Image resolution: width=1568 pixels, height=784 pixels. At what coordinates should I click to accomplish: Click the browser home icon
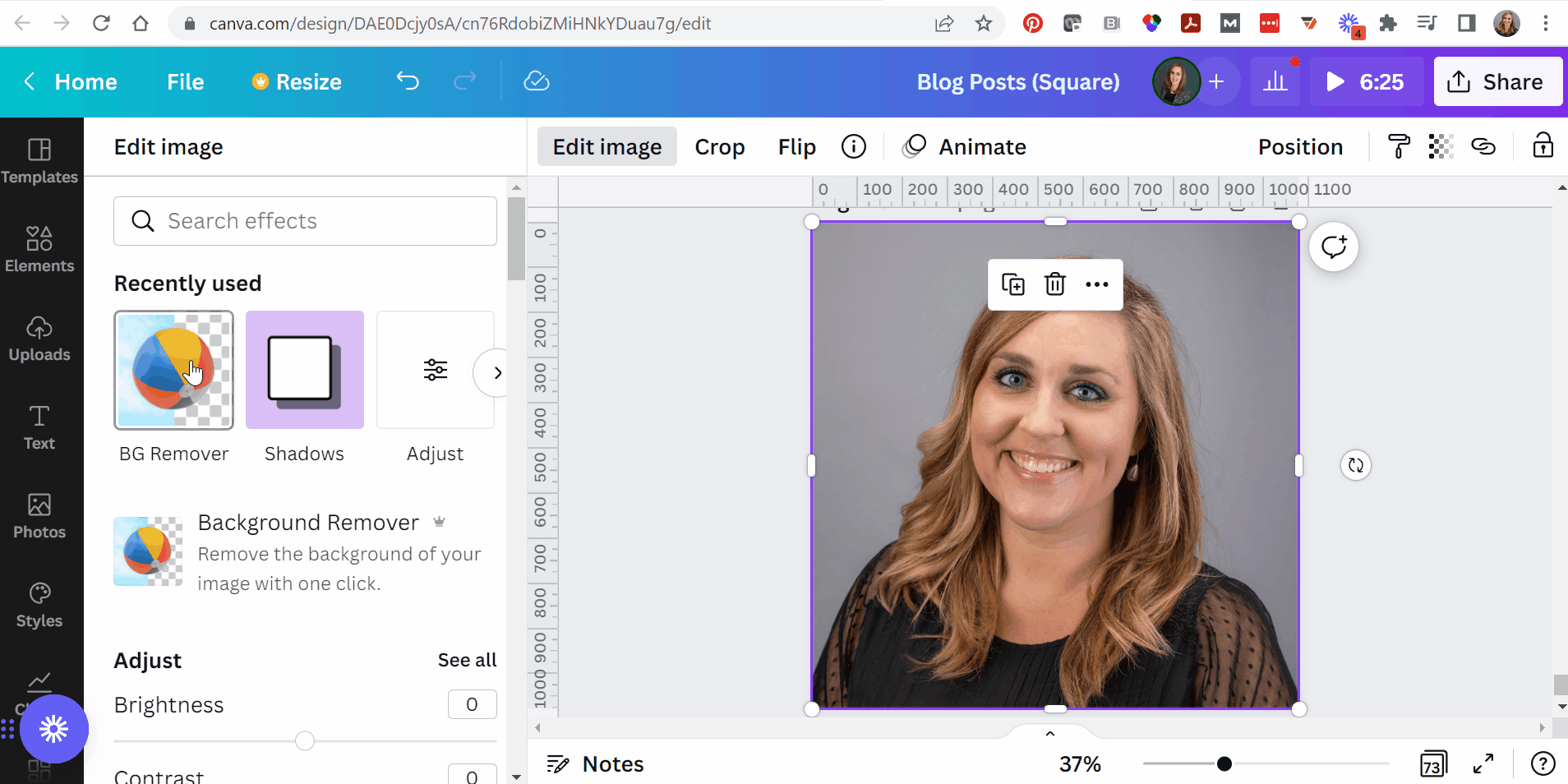click(141, 23)
